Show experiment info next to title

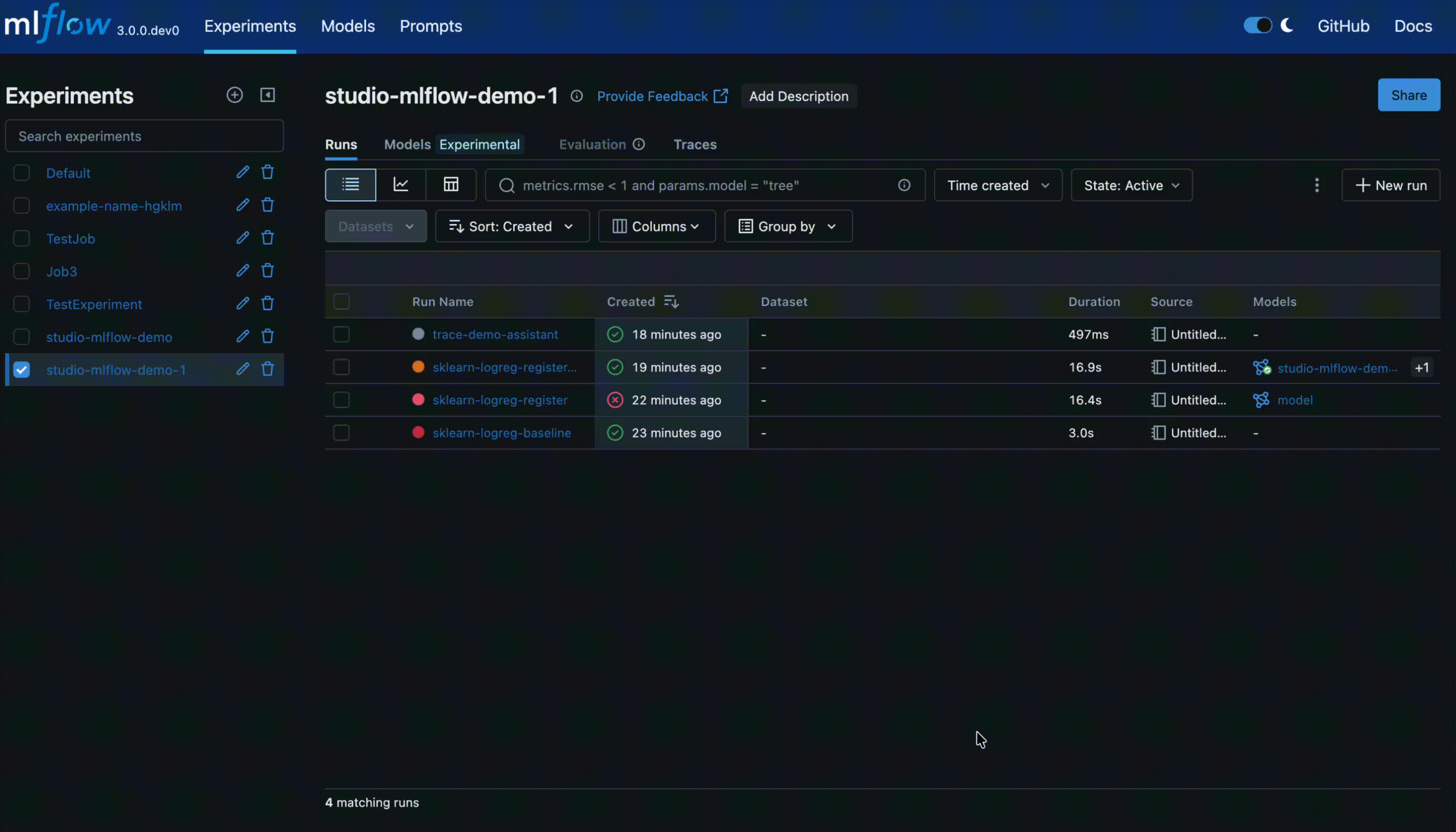point(577,96)
